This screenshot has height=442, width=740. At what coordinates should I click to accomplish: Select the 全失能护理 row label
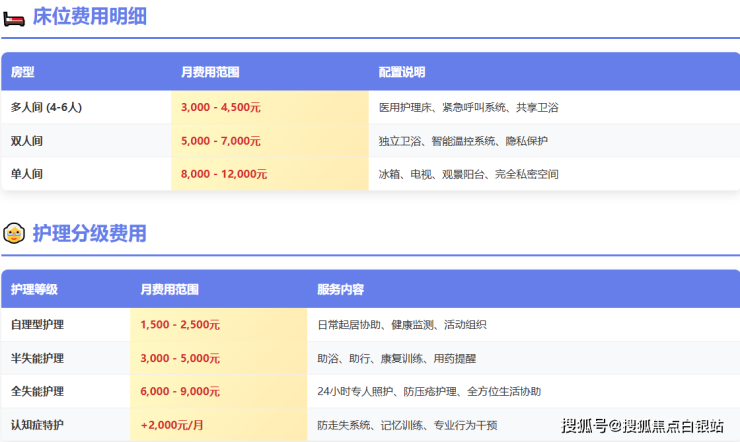click(37, 391)
